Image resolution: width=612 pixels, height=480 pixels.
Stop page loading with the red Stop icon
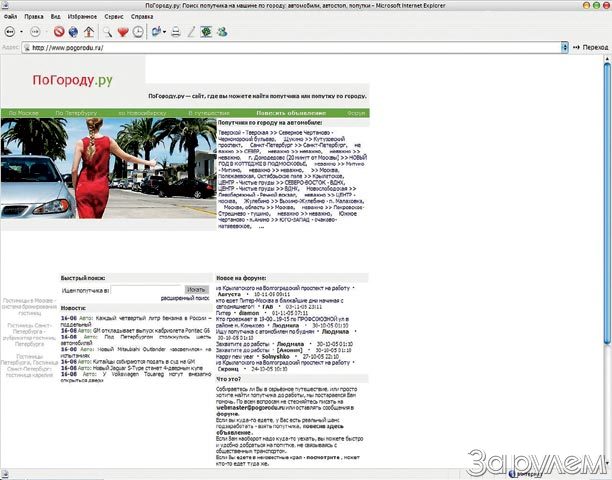(58, 32)
